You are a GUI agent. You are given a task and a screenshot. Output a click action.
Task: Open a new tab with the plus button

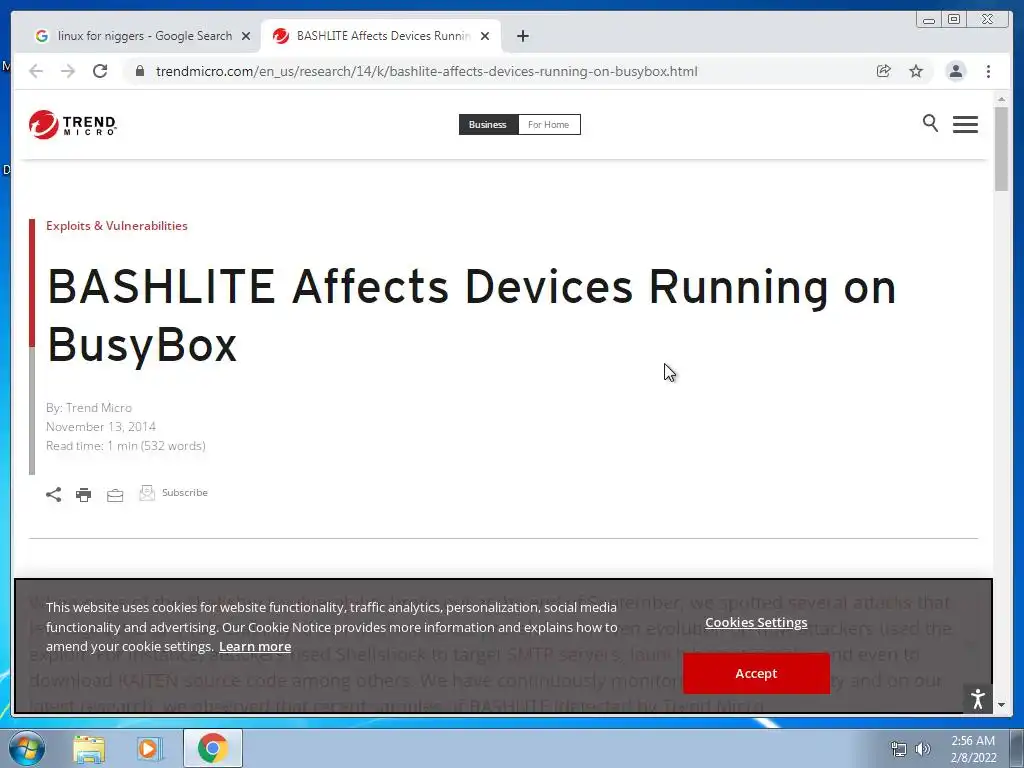[x=522, y=36]
